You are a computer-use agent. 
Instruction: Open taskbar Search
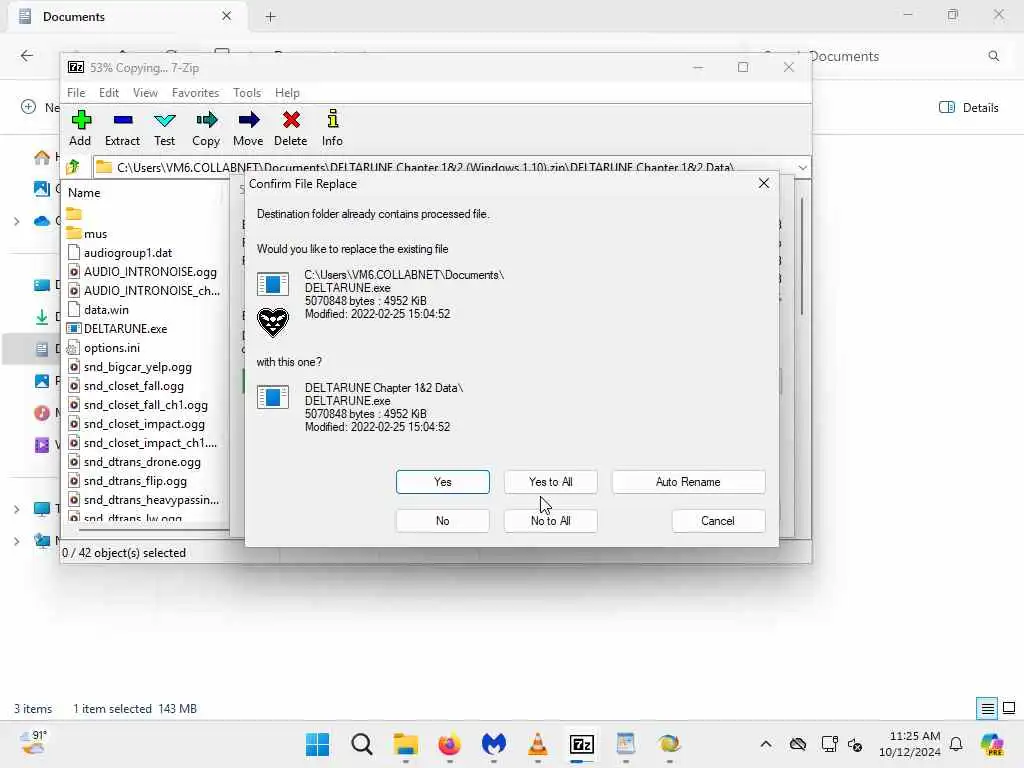(x=362, y=744)
